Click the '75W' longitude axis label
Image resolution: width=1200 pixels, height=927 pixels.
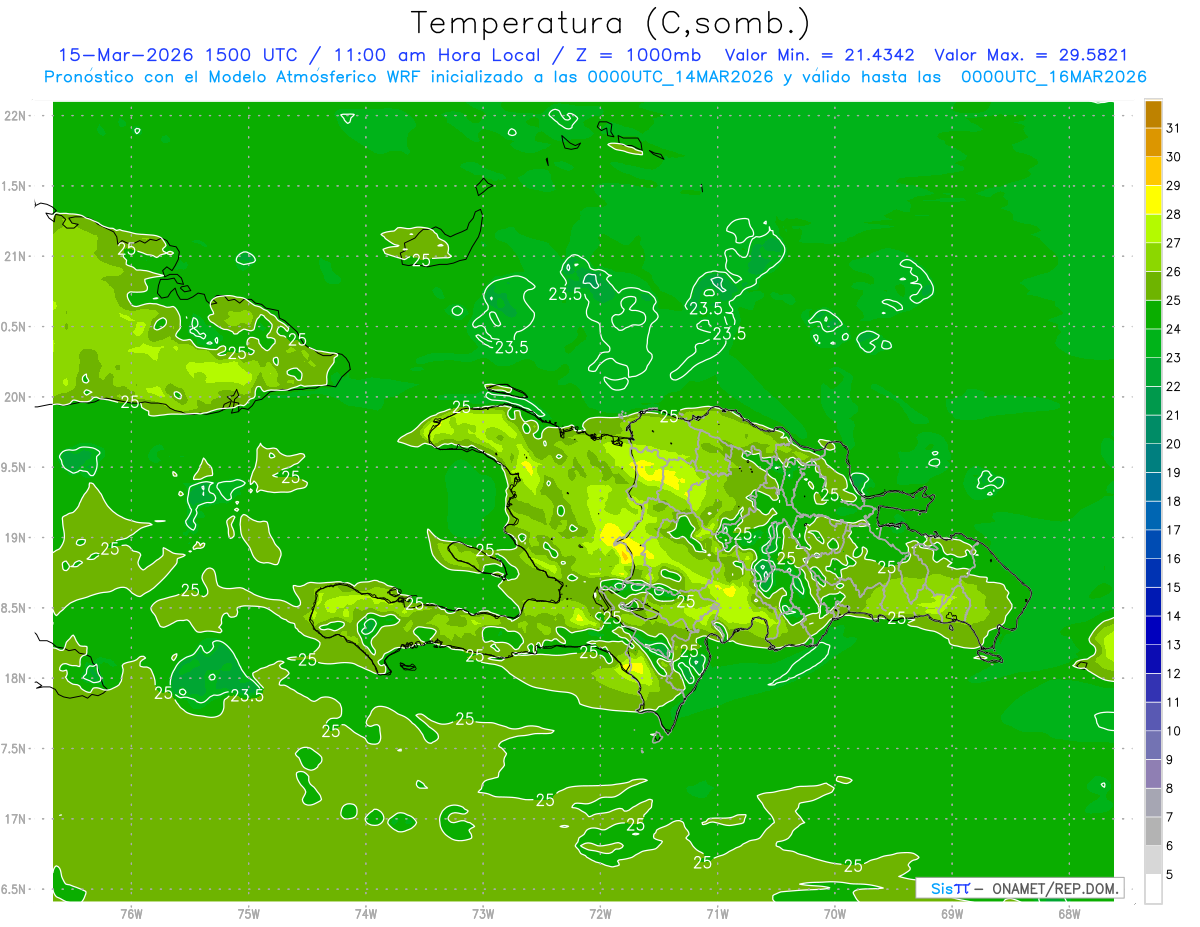click(248, 914)
